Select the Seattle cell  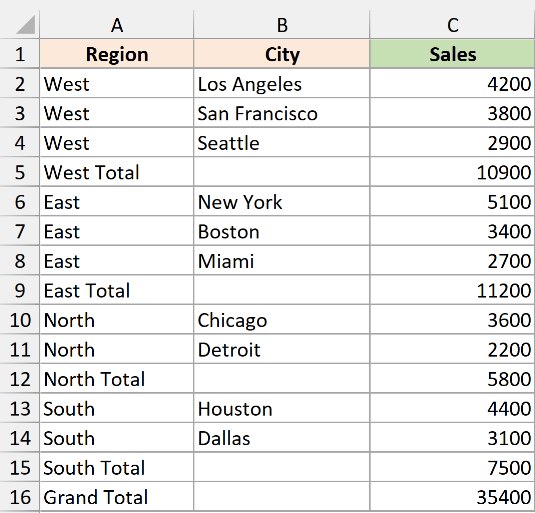282,143
